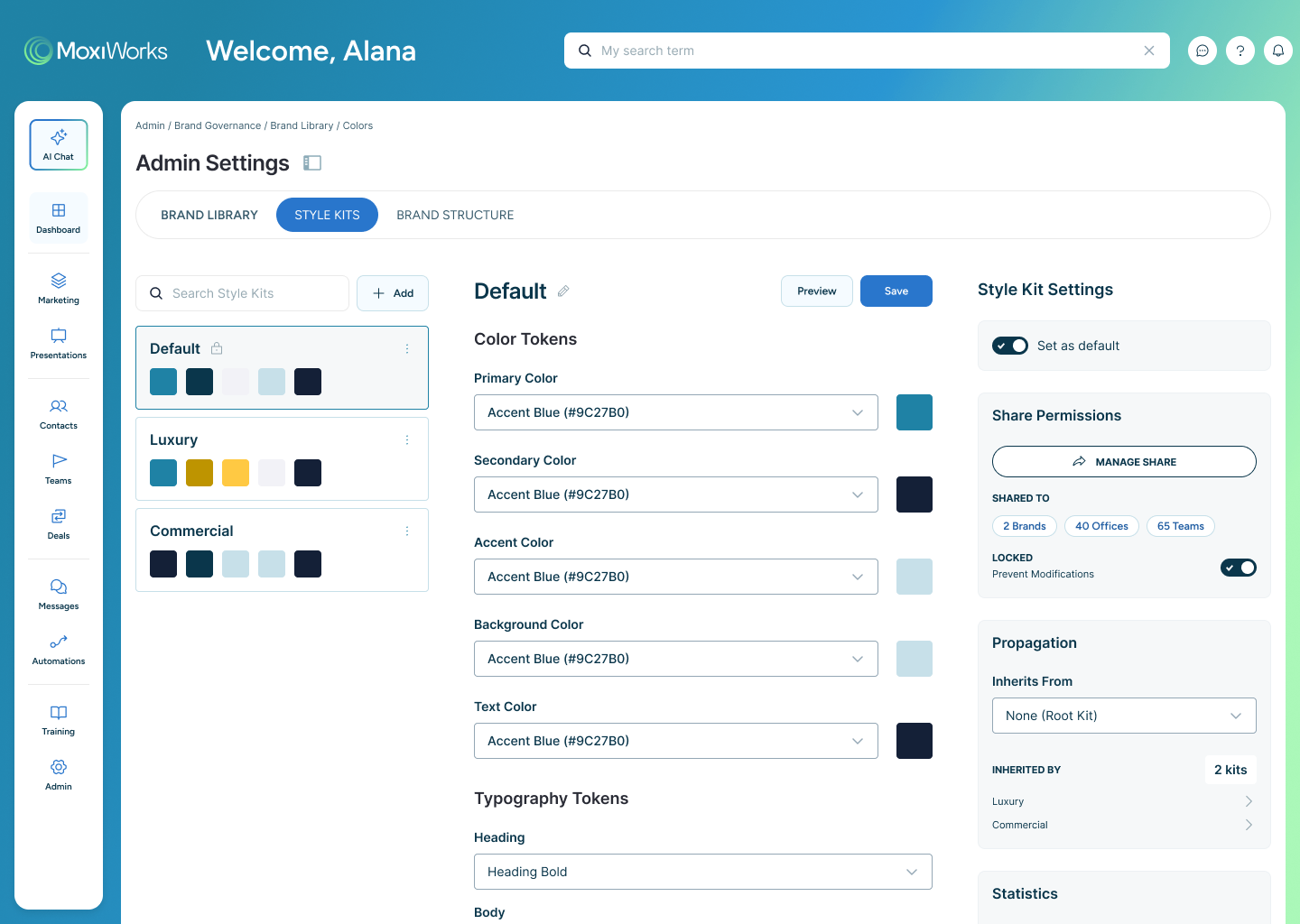1300x924 pixels.
Task: Open Admin in the sidebar
Action: click(x=59, y=774)
